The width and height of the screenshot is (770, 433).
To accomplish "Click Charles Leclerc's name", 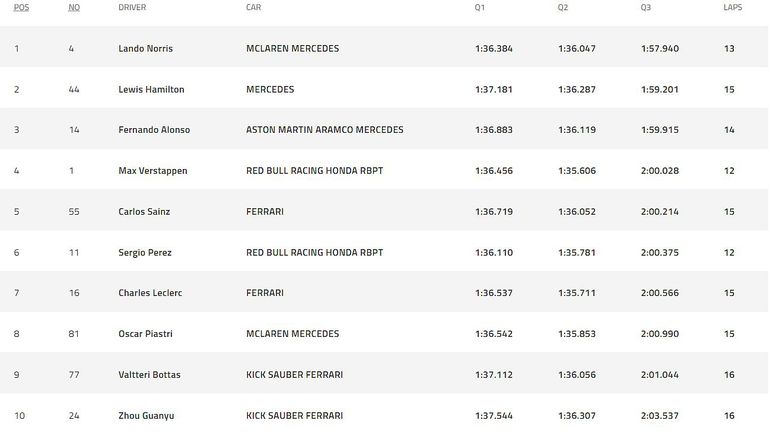I will pyautogui.click(x=150, y=293).
